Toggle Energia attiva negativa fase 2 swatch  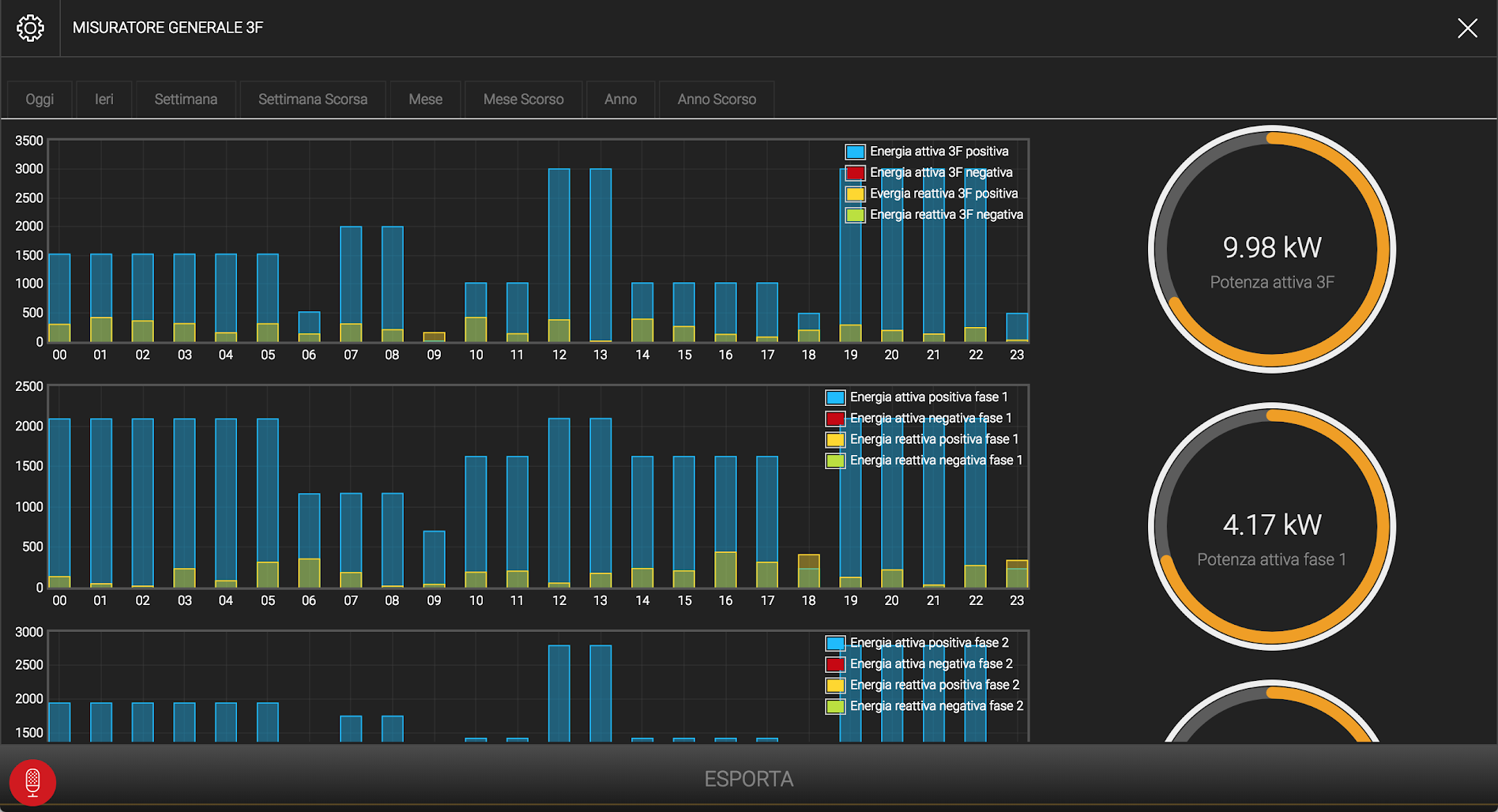pyautogui.click(x=835, y=664)
